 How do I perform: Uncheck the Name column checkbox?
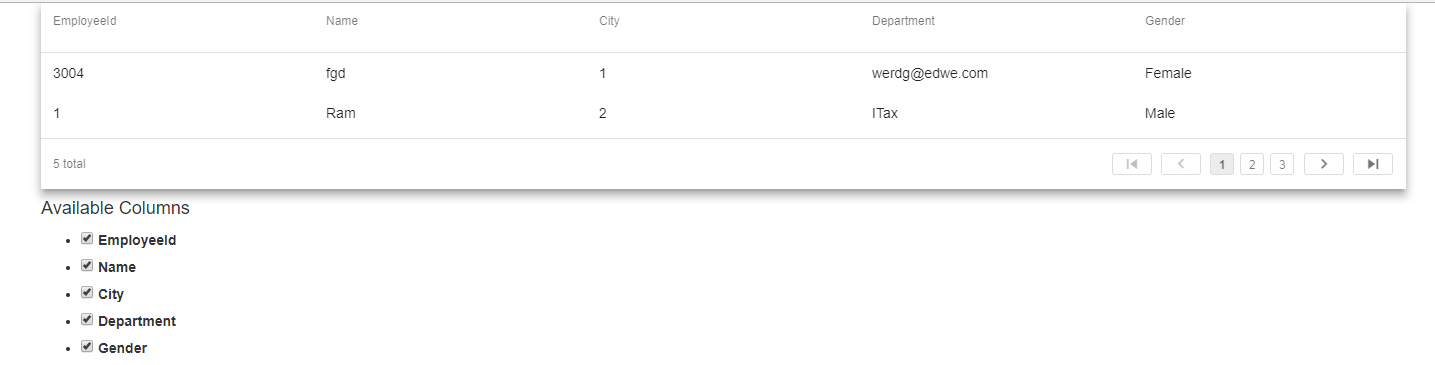click(x=87, y=266)
